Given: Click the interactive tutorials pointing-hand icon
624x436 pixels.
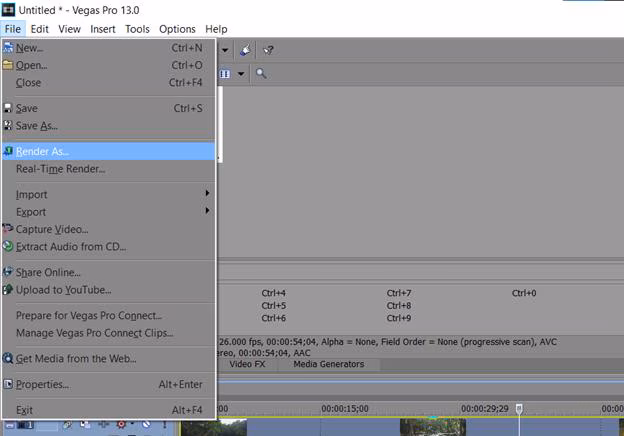Looking at the screenshot, I should 245,50.
